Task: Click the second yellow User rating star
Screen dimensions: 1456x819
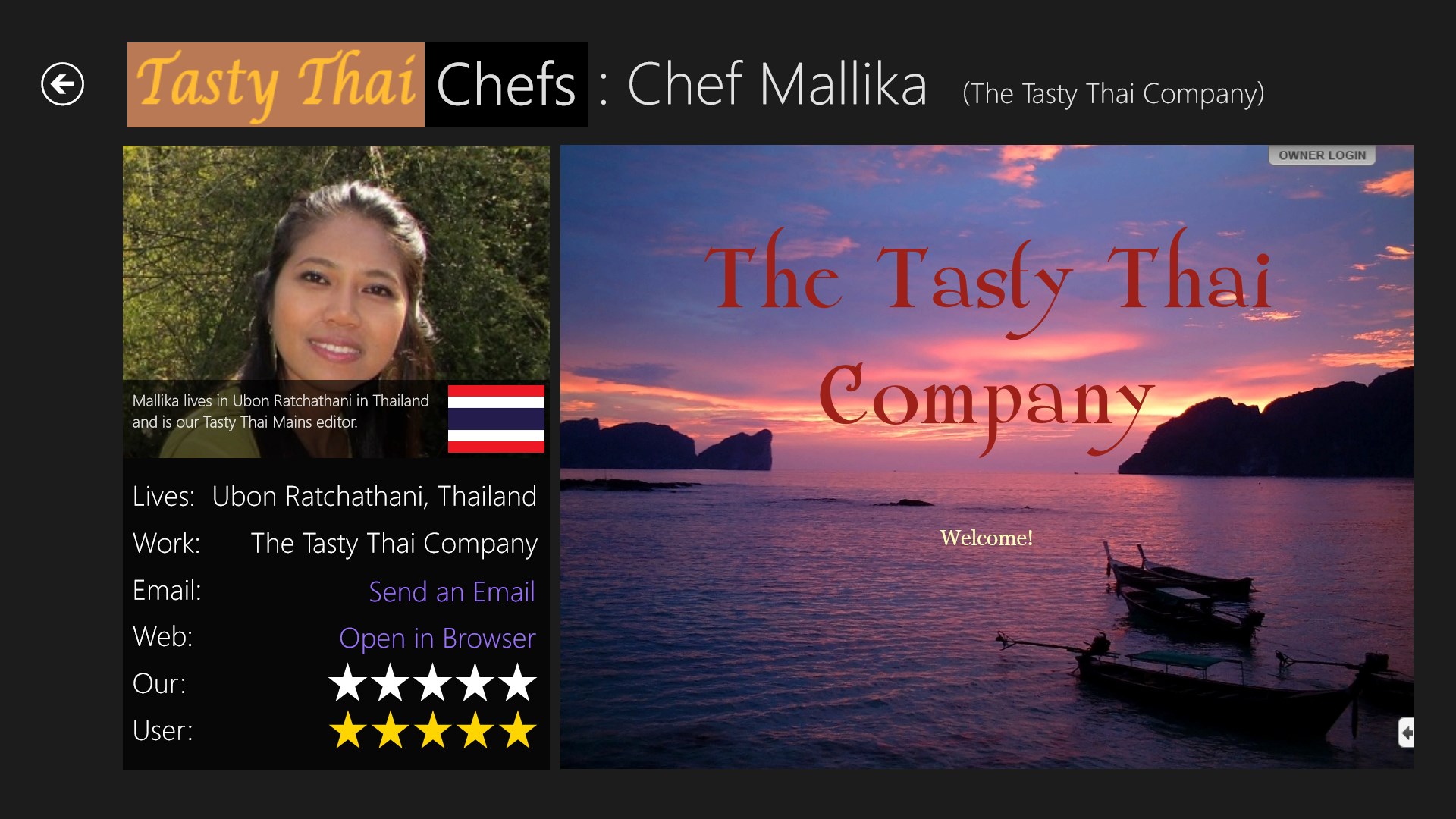Action: pos(391,730)
